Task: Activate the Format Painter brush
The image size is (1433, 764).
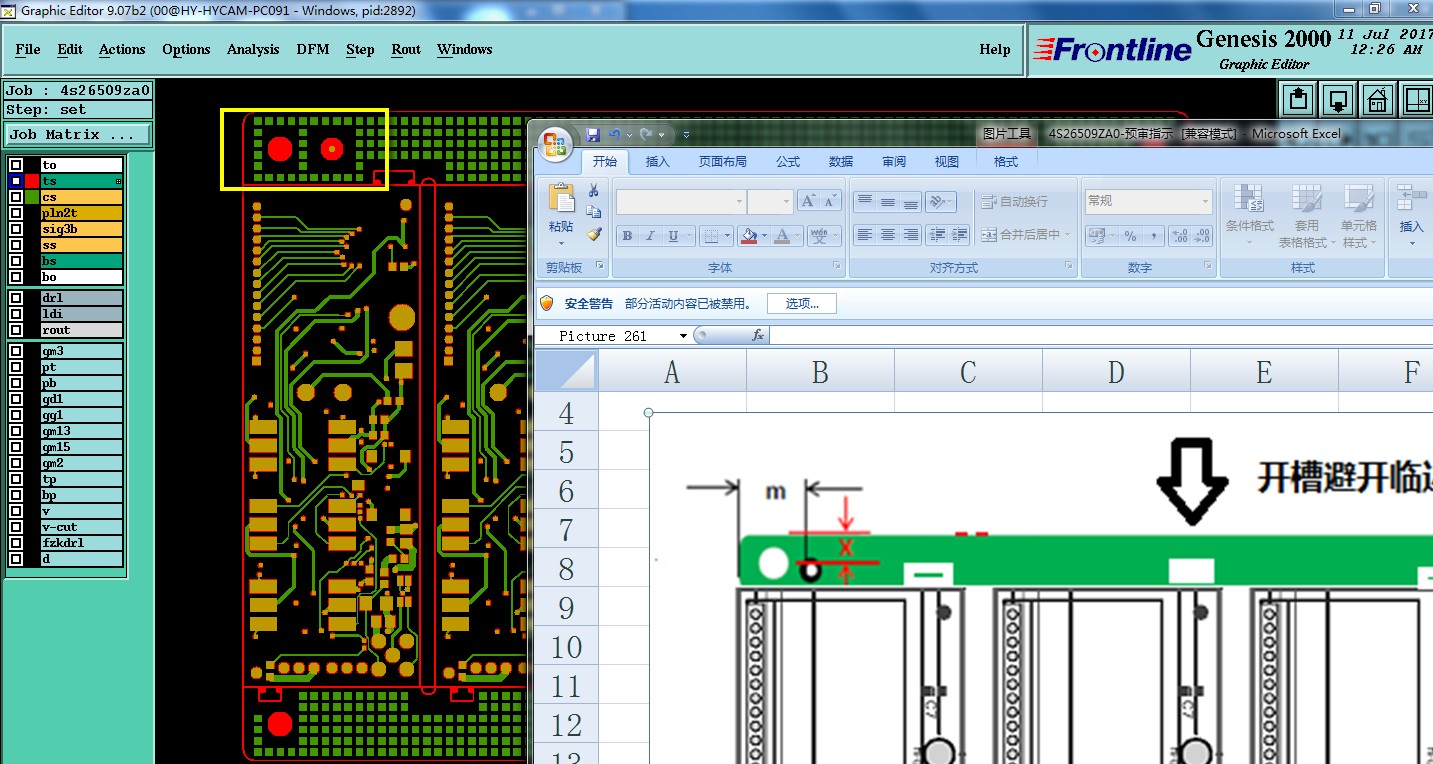Action: coord(593,234)
